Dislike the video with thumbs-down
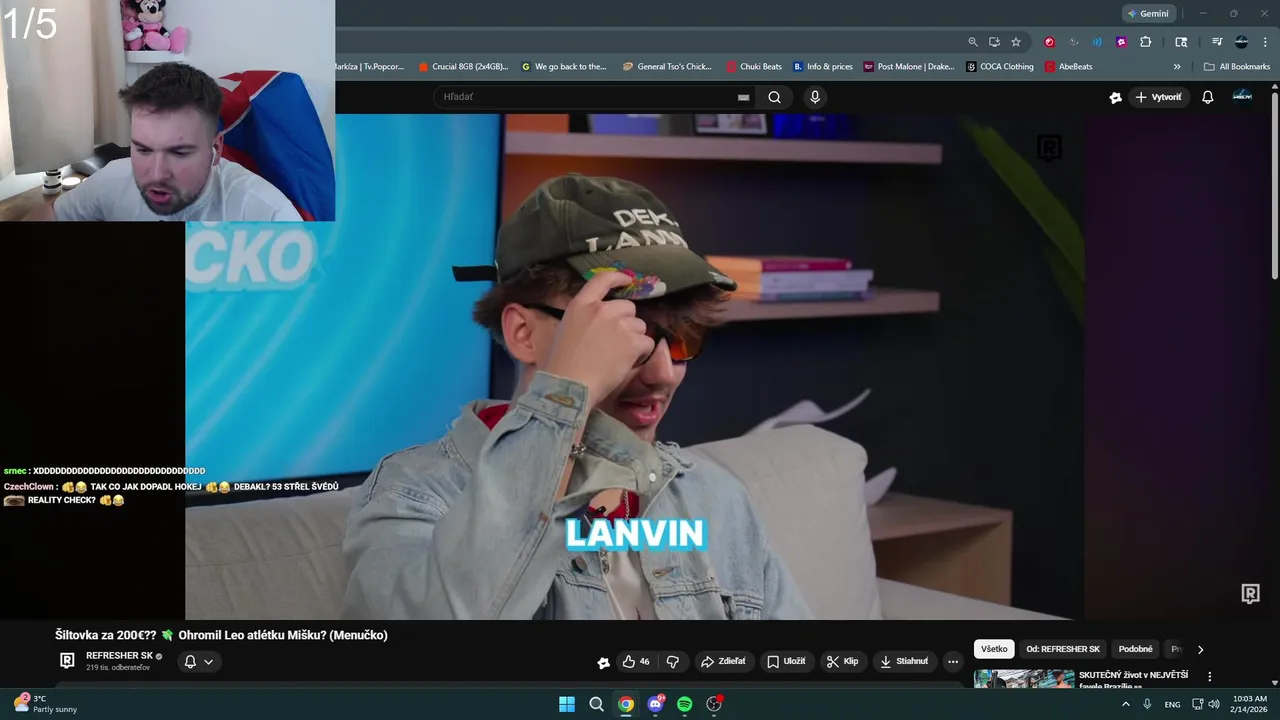1280x720 pixels. [x=673, y=661]
